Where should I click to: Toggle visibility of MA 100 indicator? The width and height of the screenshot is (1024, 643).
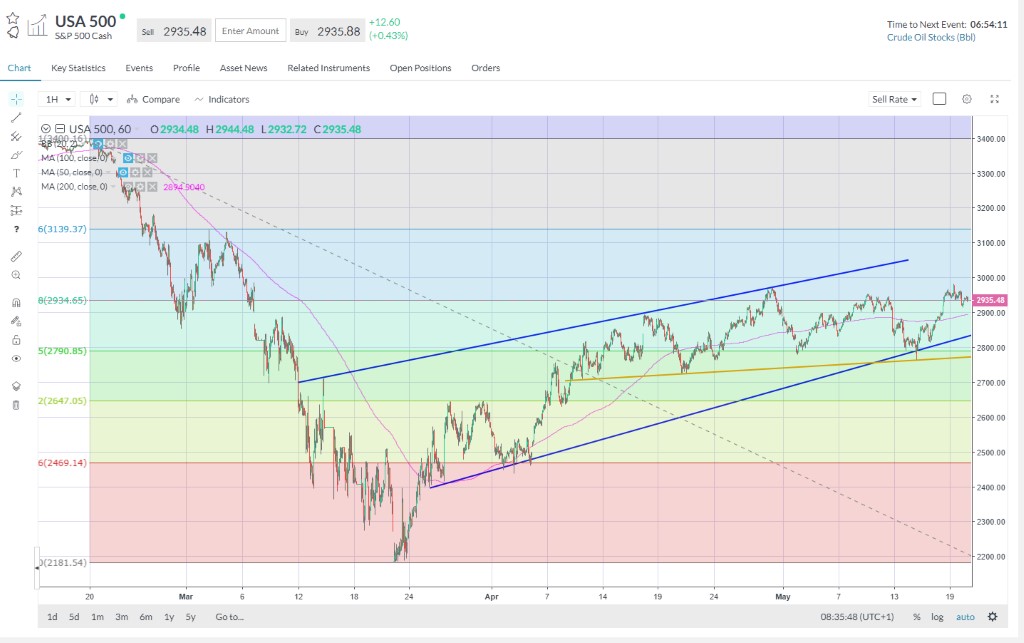(x=129, y=158)
